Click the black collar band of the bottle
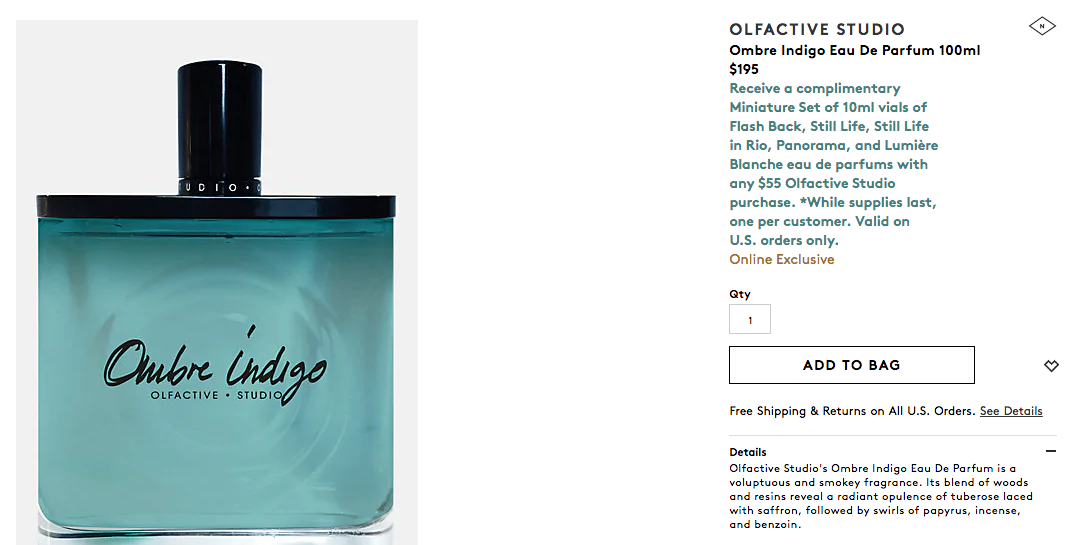This screenshot has width=1065, height=545. (216, 205)
